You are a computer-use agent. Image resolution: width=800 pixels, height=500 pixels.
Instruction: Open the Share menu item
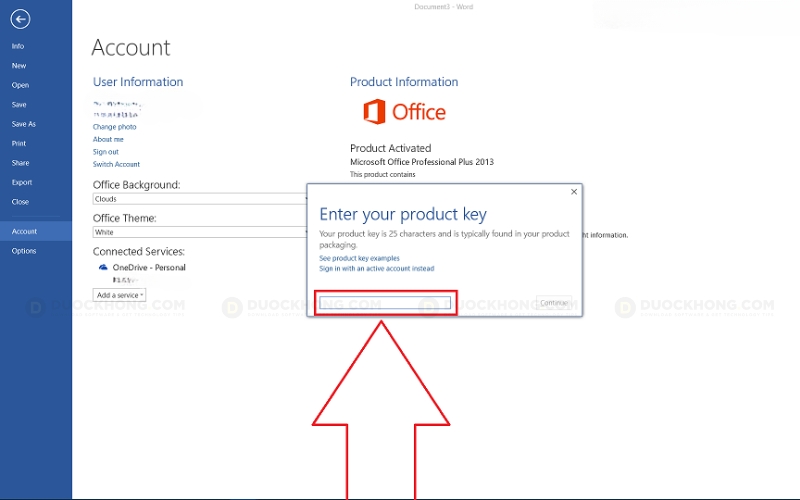[20, 163]
